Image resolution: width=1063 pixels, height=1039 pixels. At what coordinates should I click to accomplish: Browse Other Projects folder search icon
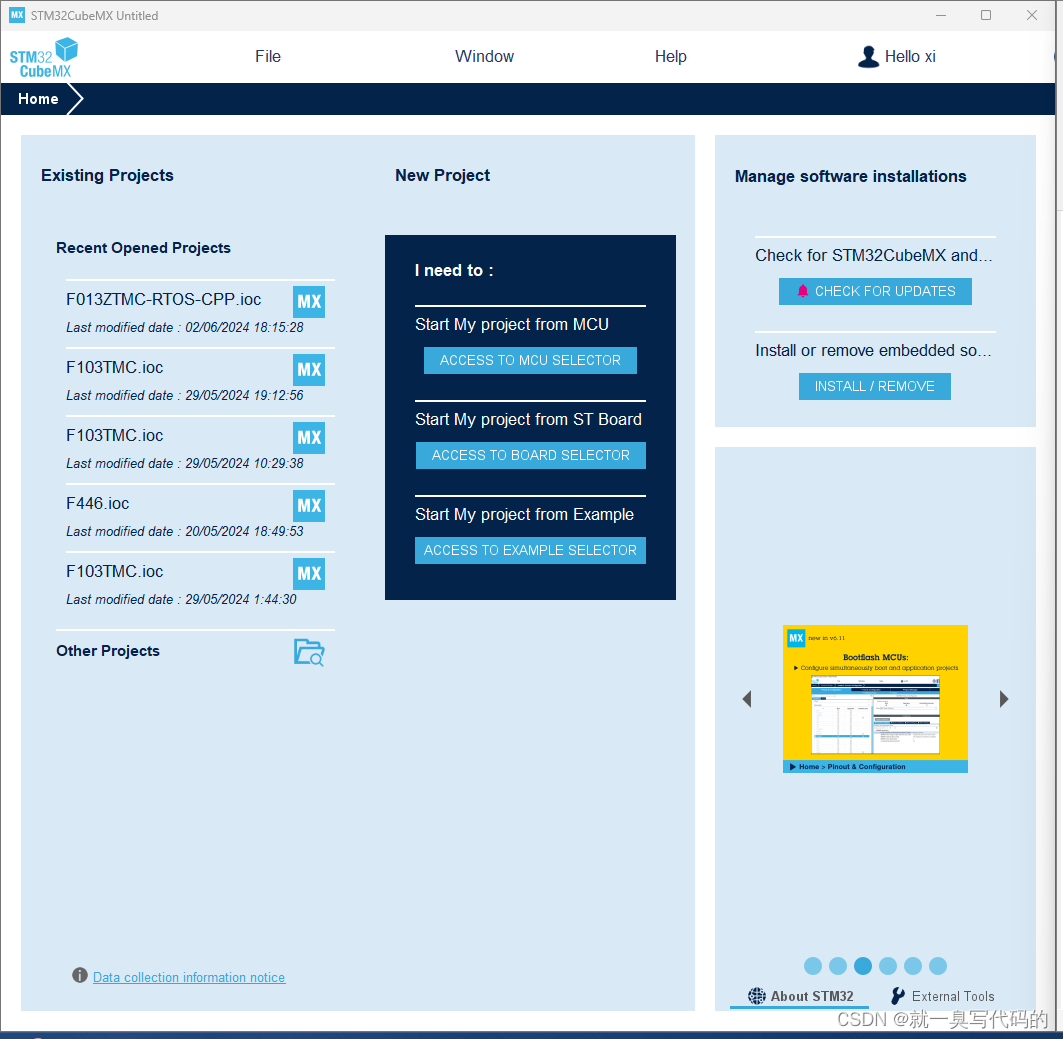click(x=309, y=652)
